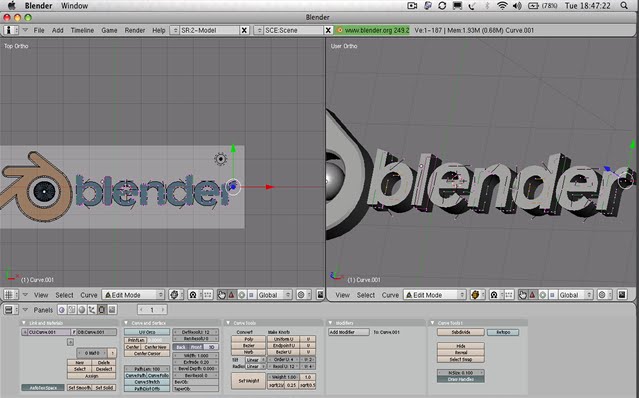Open pivot point selector in Top Ortho header
Image resolution: width=639 pixels, height=398 pixels.
tap(195, 295)
